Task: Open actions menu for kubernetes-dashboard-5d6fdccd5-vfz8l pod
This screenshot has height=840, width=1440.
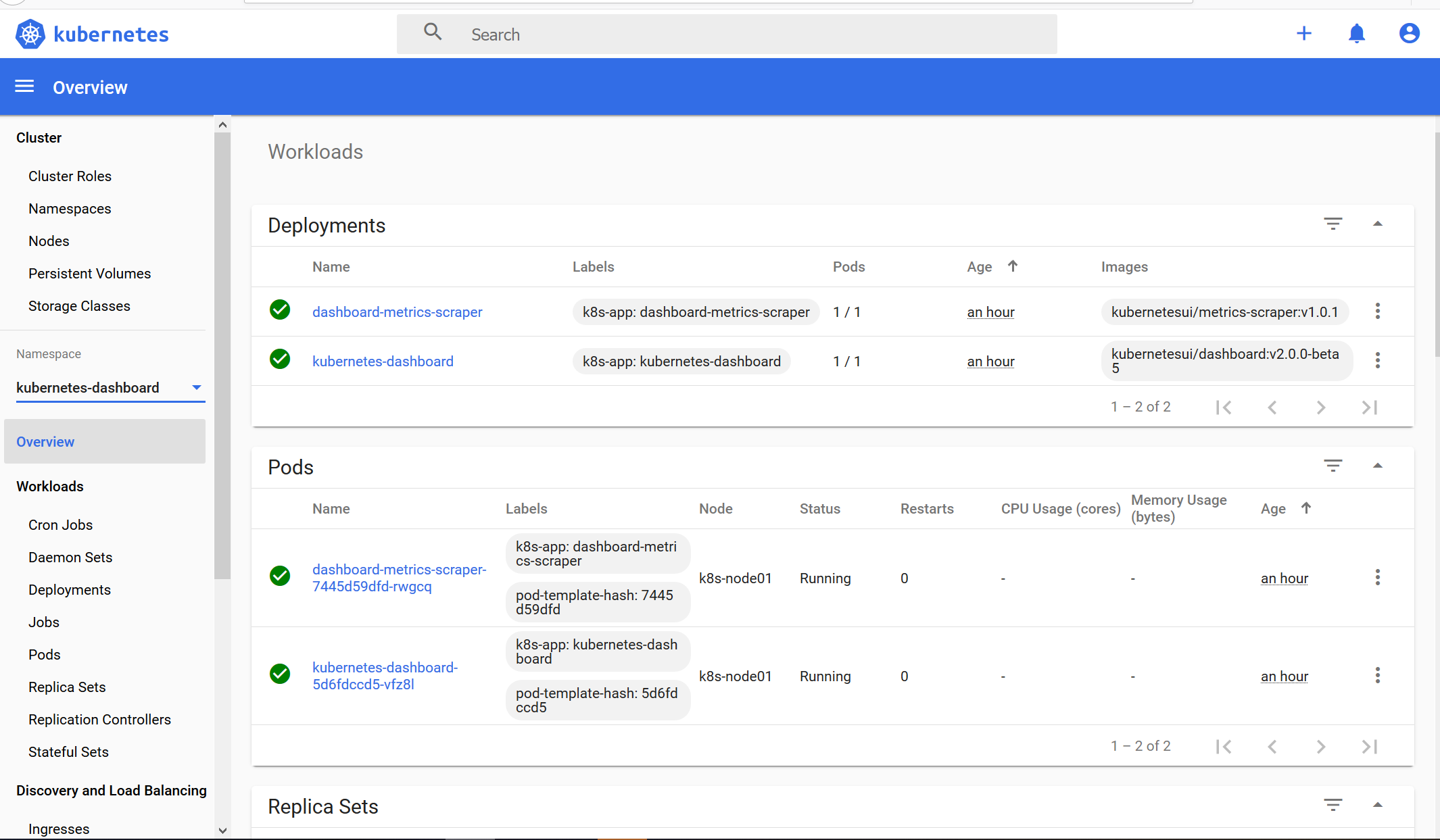Action: pos(1377,675)
